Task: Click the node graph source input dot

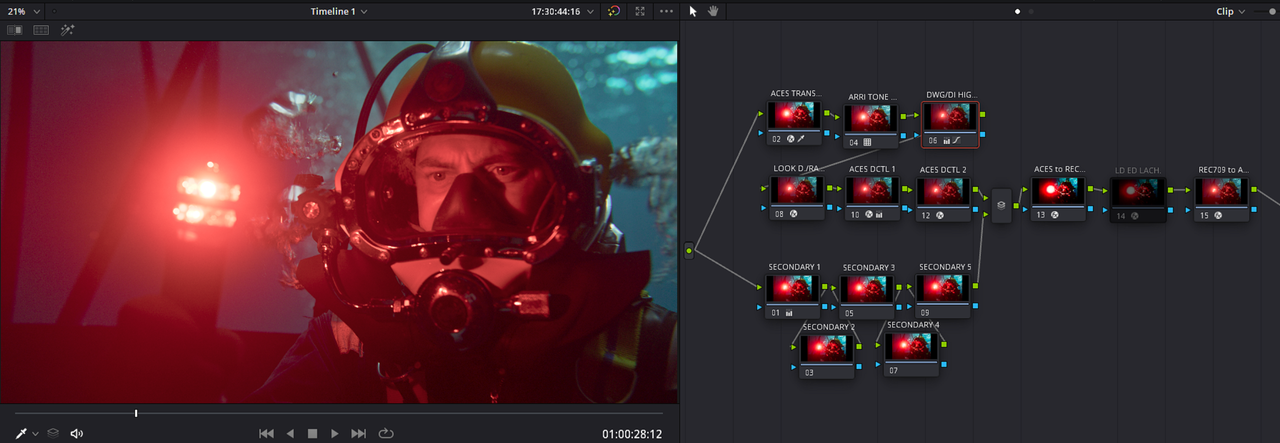Action: (689, 251)
